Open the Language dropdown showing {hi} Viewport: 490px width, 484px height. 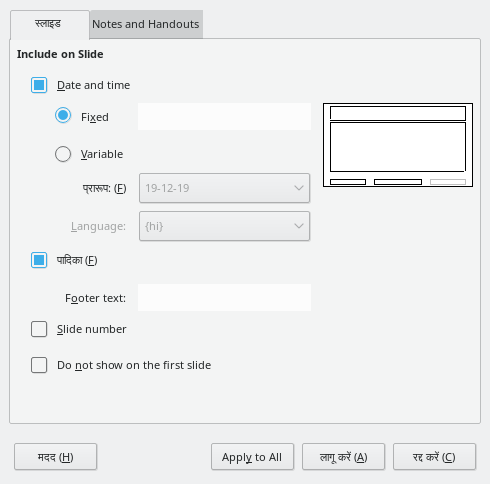[224, 226]
